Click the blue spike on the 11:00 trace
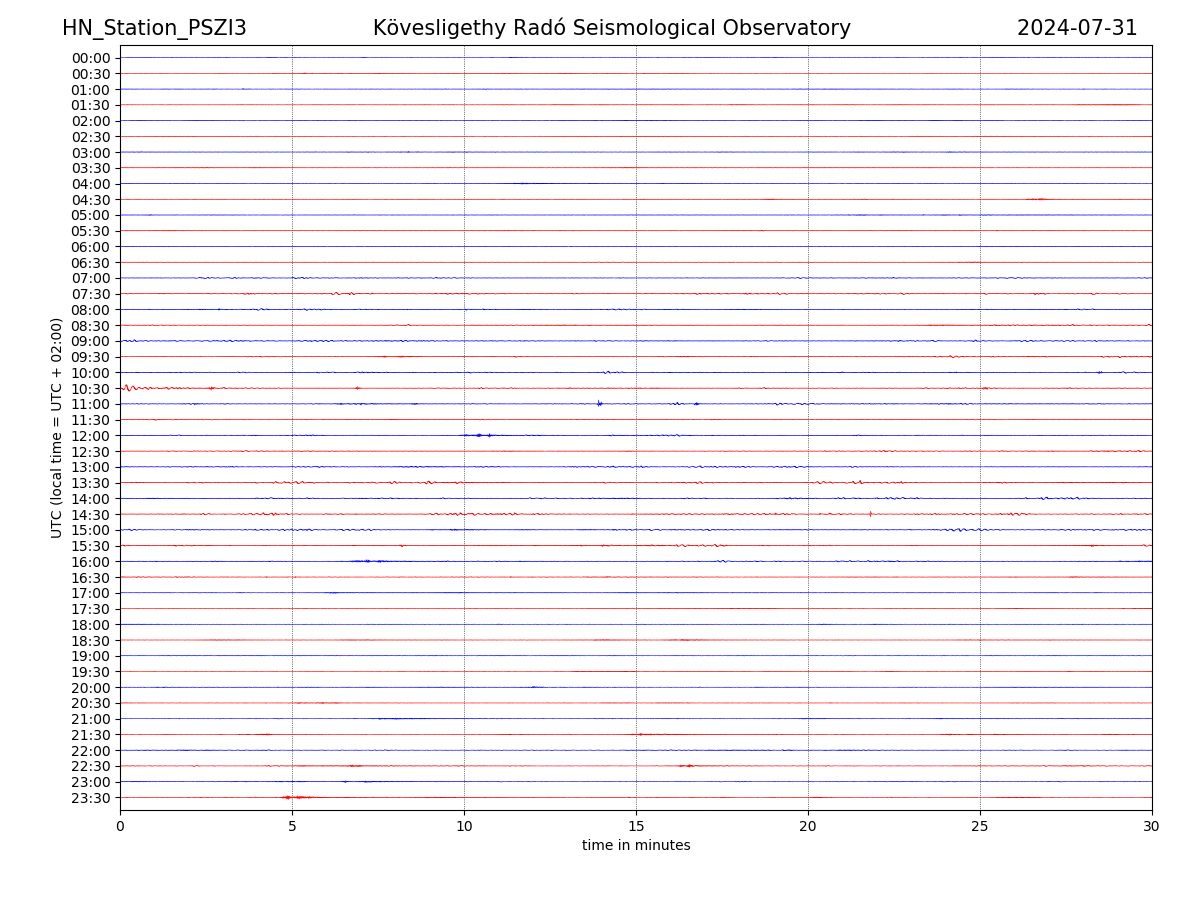Image resolution: width=1200 pixels, height=900 pixels. pos(599,403)
